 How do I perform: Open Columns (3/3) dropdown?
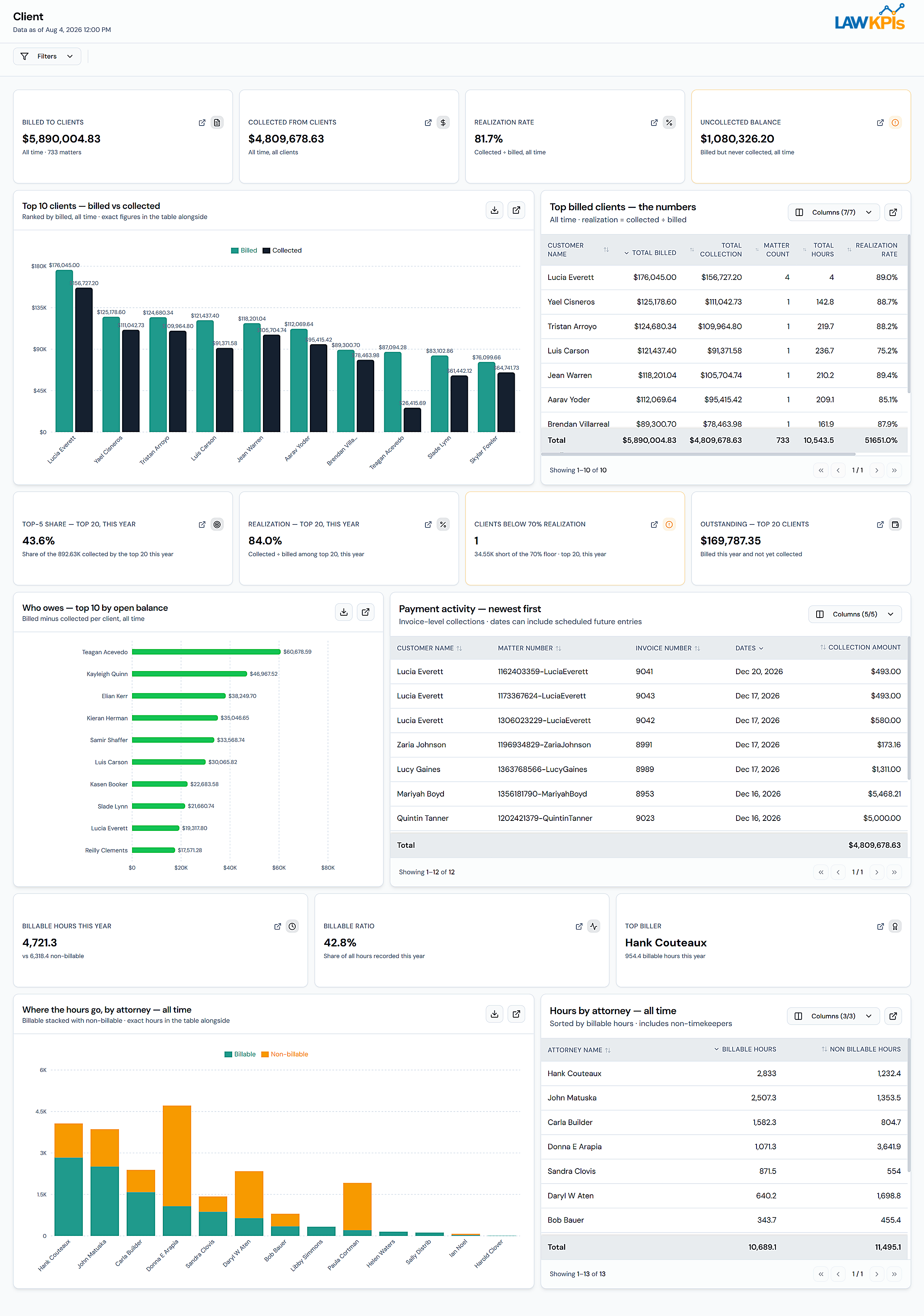[x=833, y=1016]
